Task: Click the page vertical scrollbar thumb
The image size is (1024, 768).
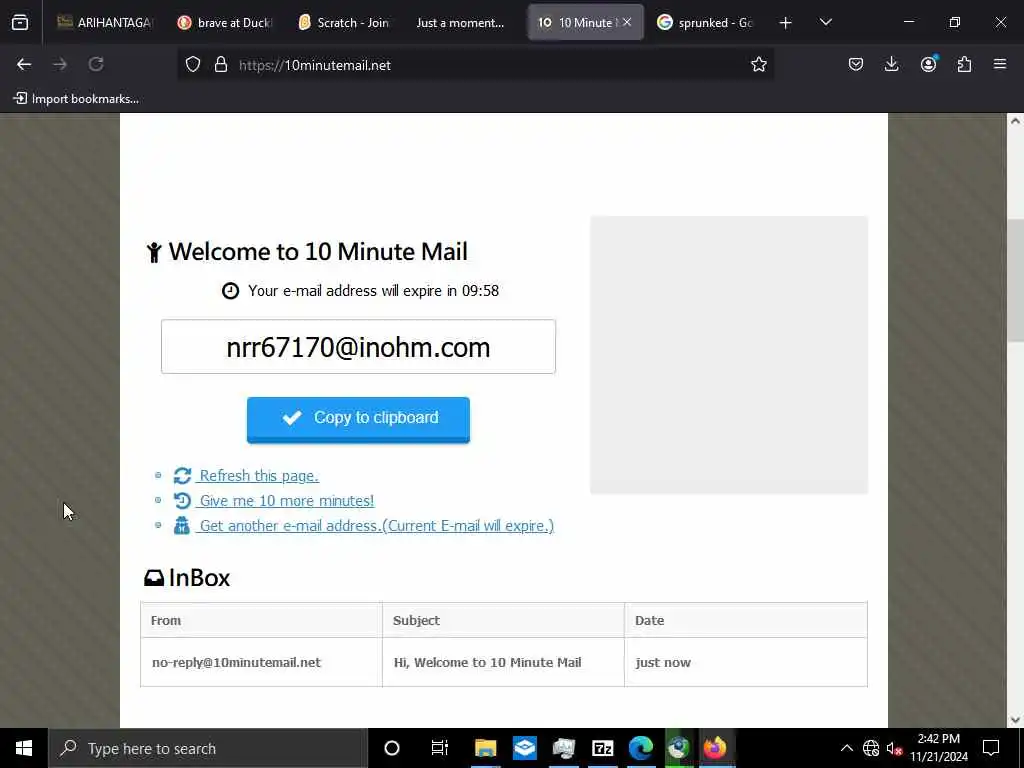Action: pos(1015,280)
